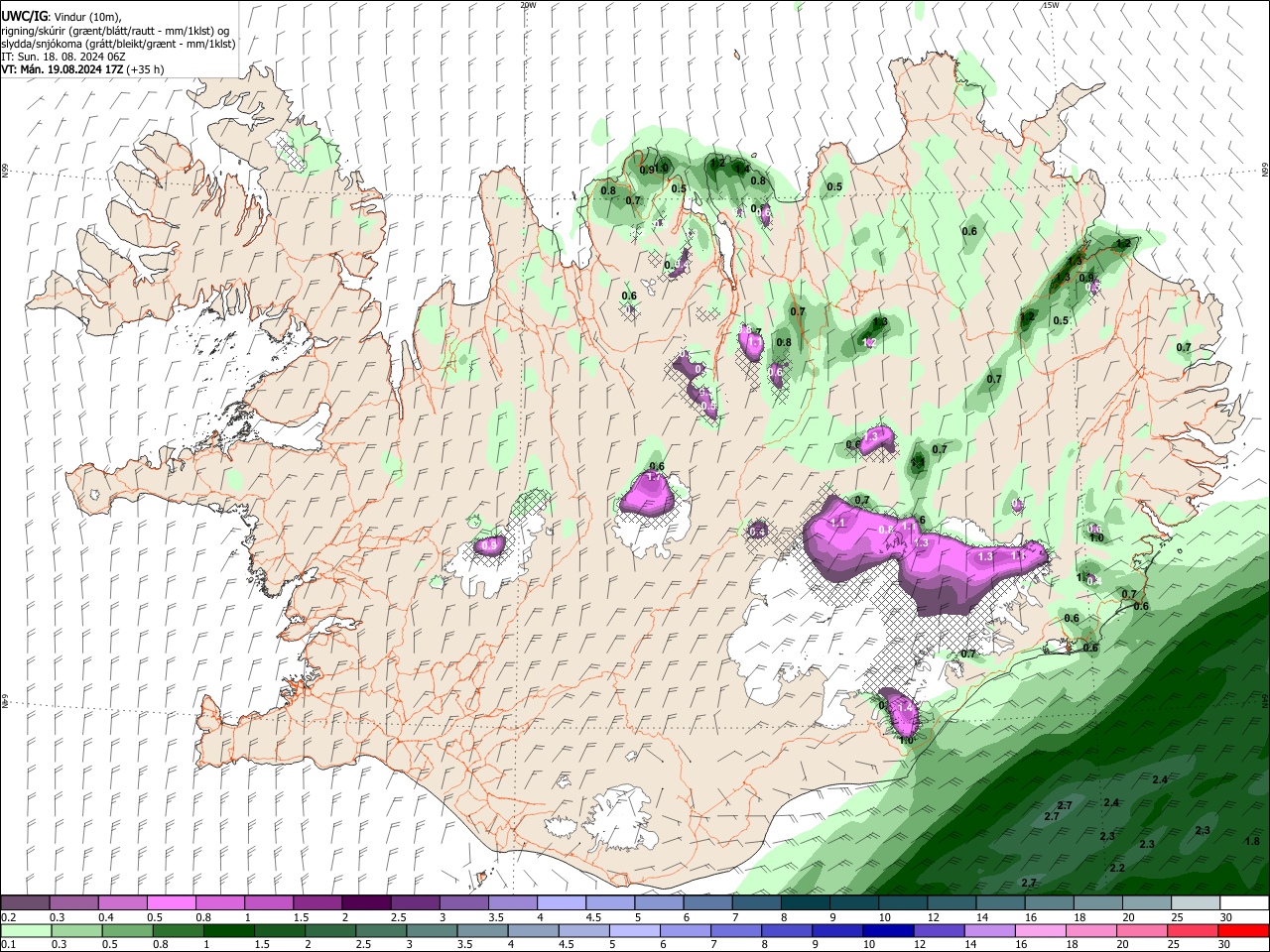
Task: Click the 0.4 label in upper legend
Action: [x=106, y=917]
